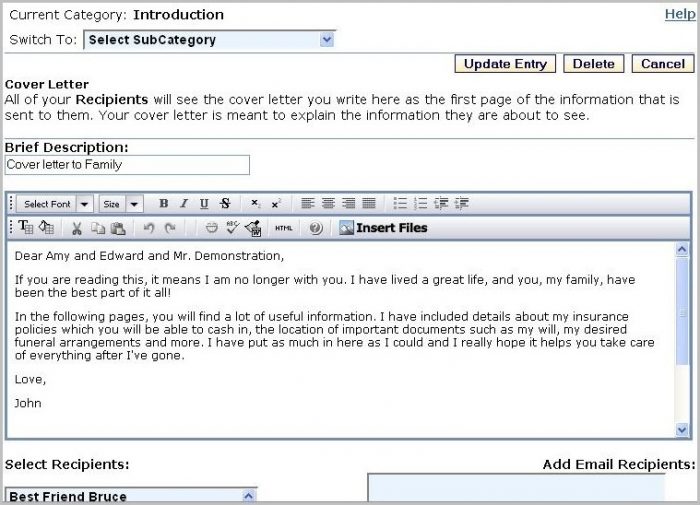Click in the cover letter text area
Screen dimensions: 700x505
pyautogui.click(x=341, y=339)
